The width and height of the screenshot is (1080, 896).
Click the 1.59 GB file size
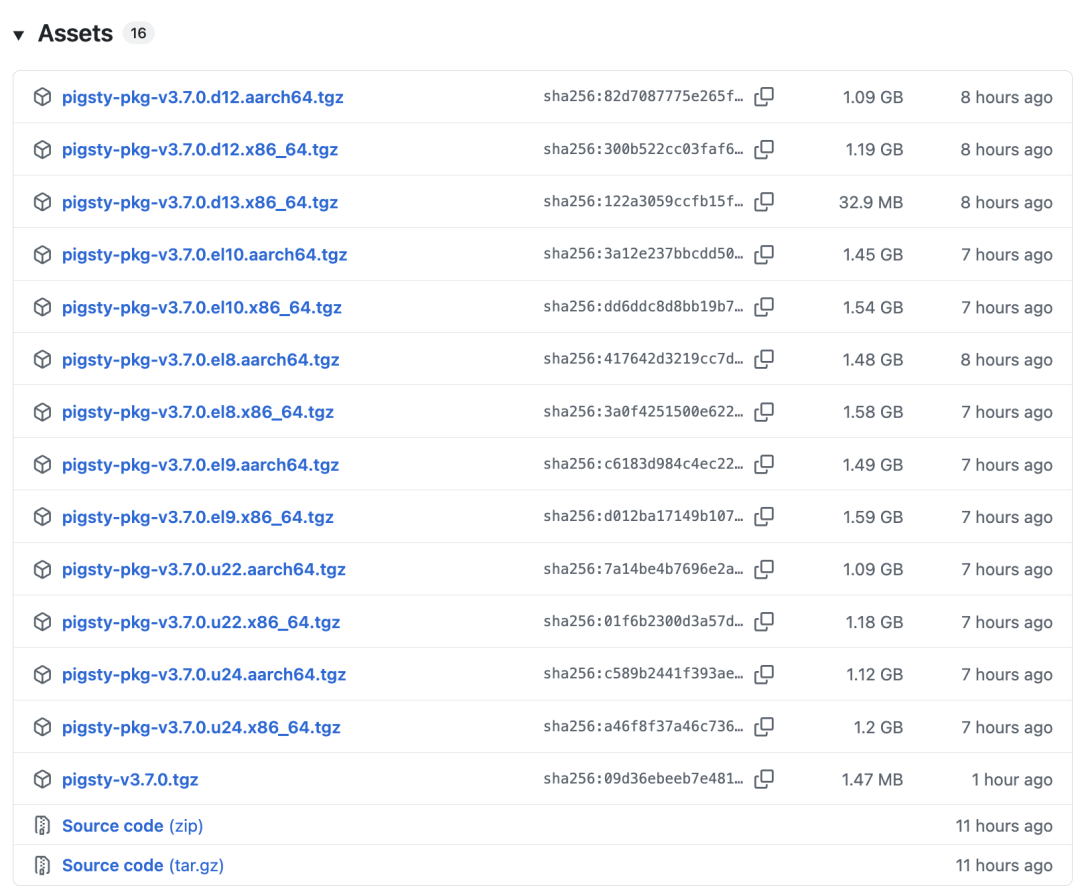point(873,517)
